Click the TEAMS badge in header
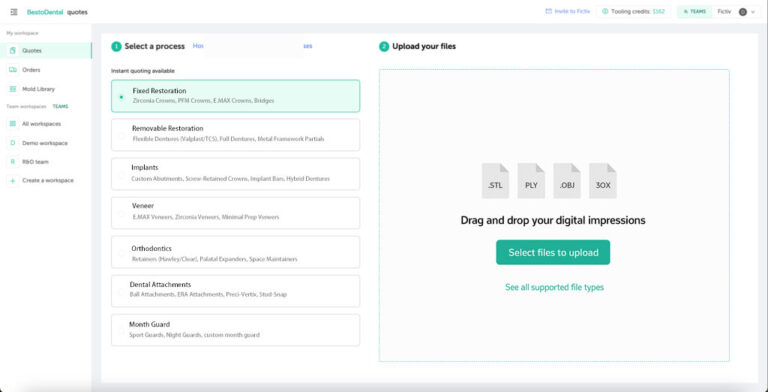The width and height of the screenshot is (768, 392). coord(695,12)
